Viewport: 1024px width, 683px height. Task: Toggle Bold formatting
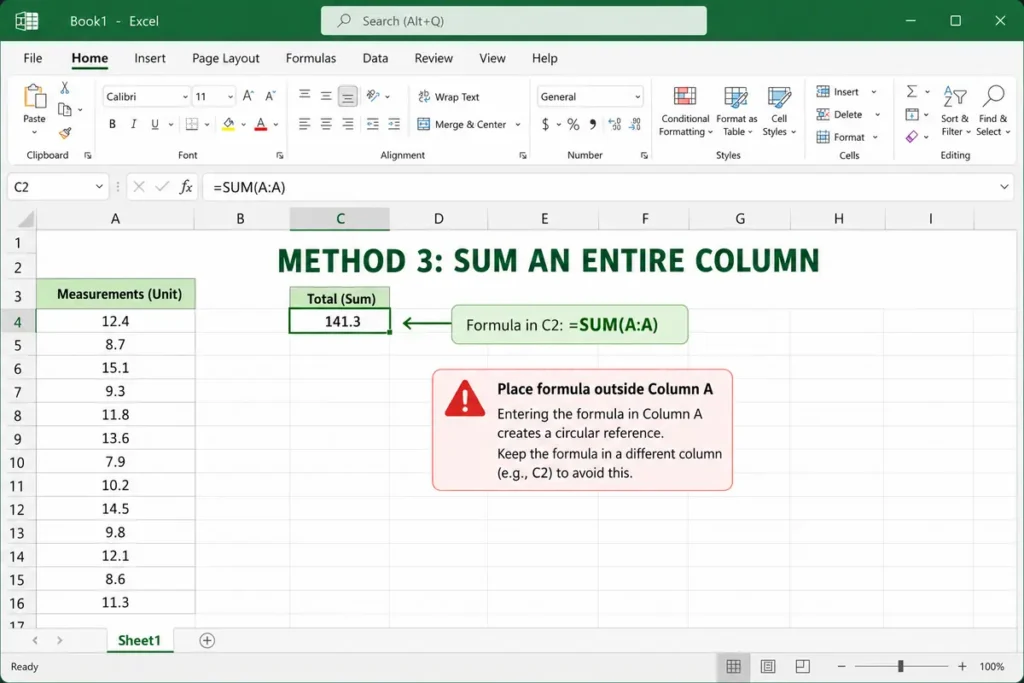(112, 124)
